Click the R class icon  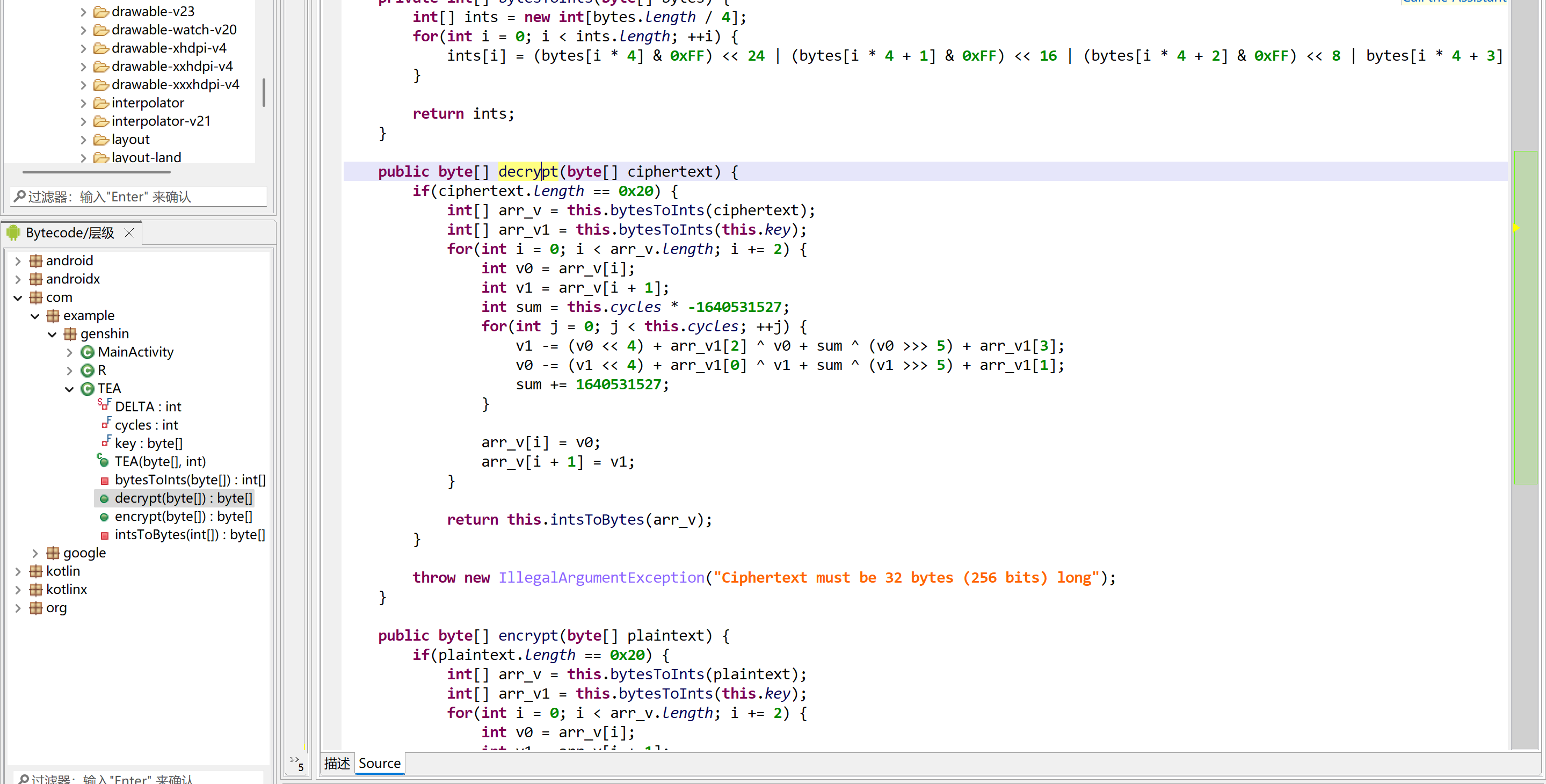click(88, 371)
